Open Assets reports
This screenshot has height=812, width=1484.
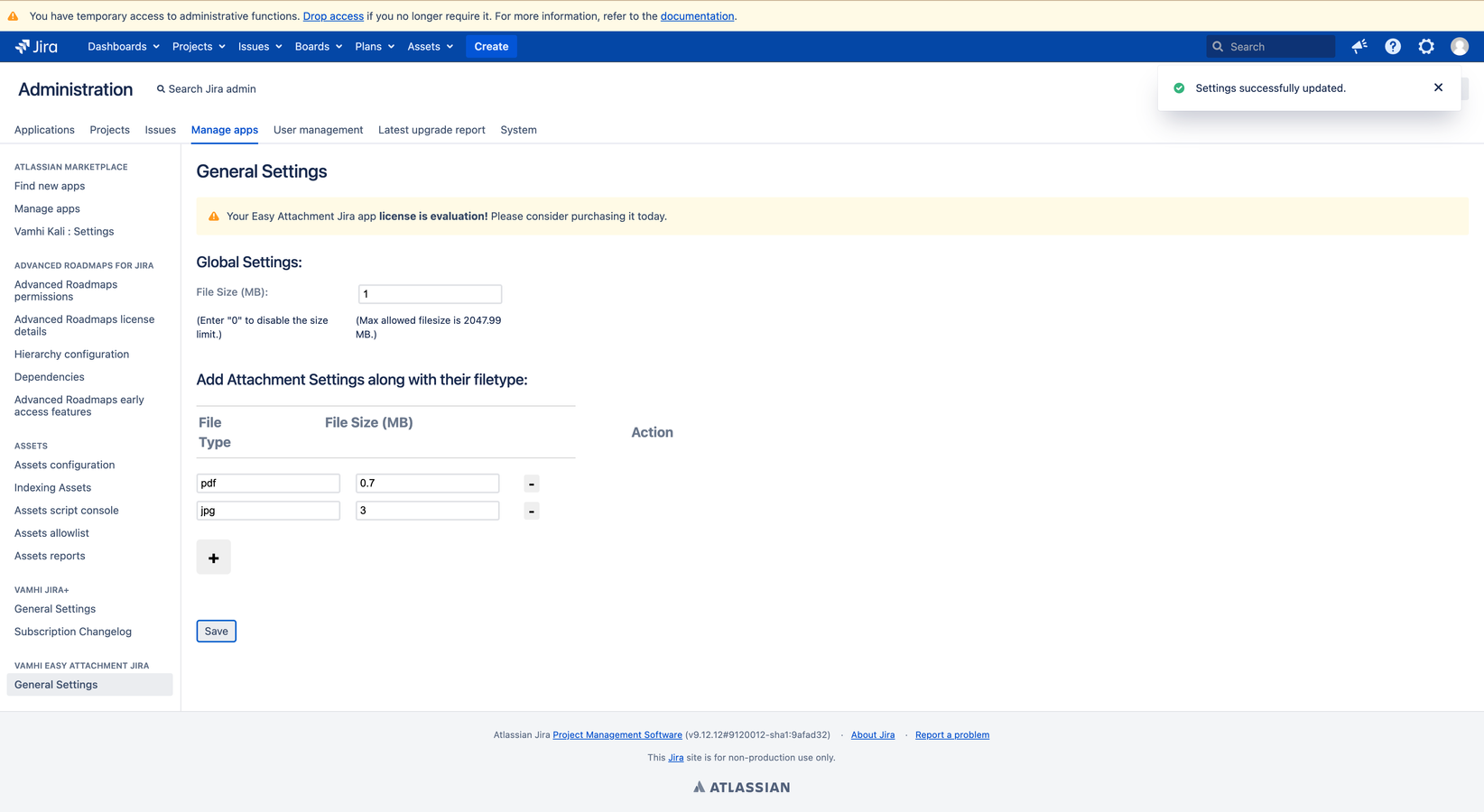click(x=50, y=556)
